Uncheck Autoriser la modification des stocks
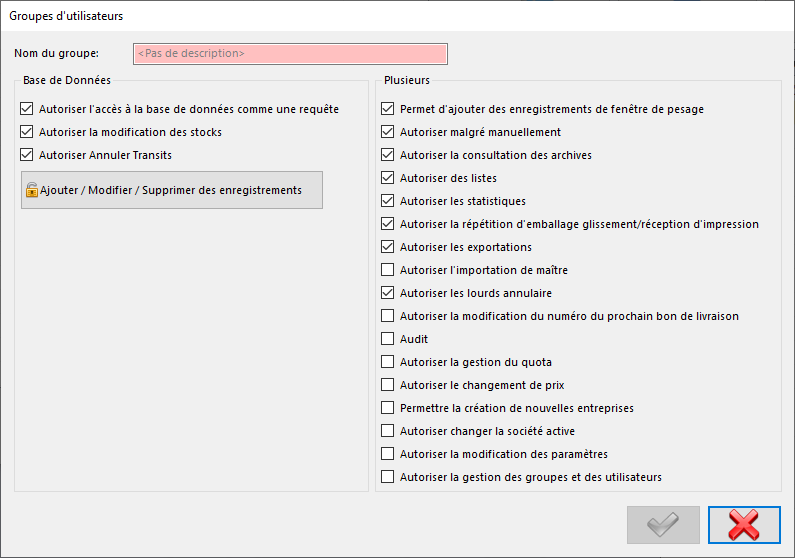The image size is (795, 558). pos(27,132)
